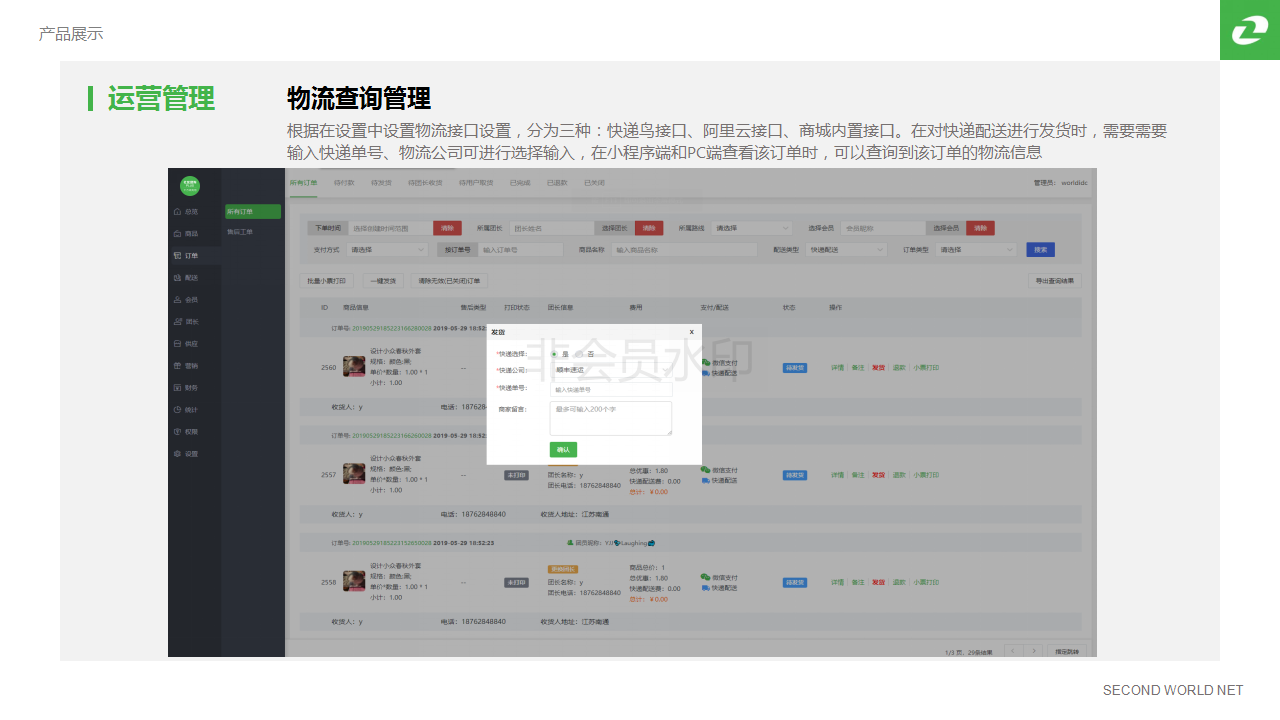The image size is (1280, 720).
Task: Switch to the 已关闭 tab
Action: tap(594, 183)
